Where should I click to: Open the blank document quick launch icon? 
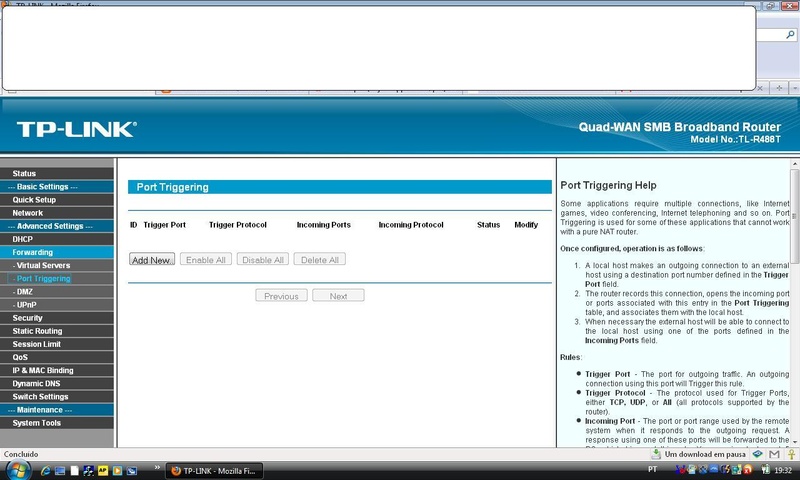(74, 470)
